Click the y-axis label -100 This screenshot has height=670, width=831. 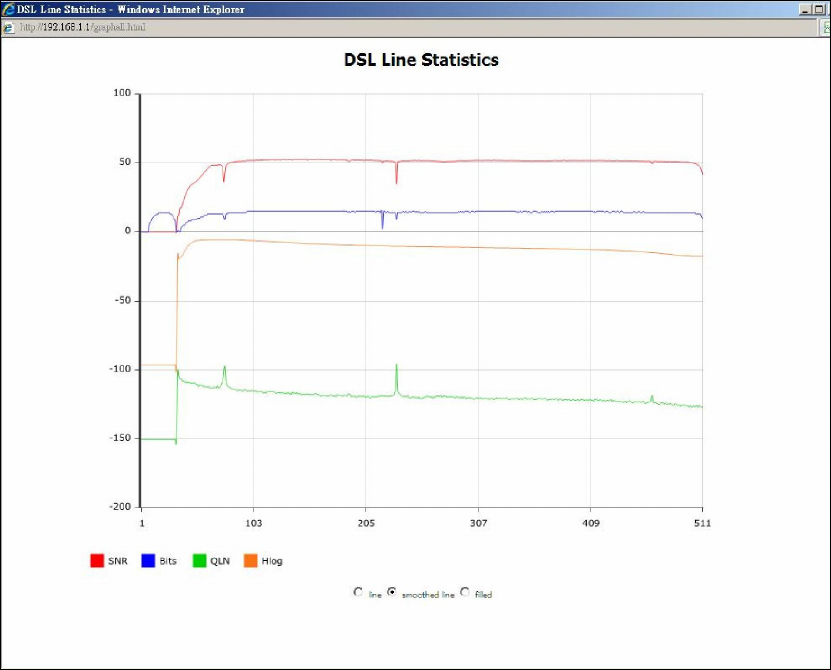point(120,369)
